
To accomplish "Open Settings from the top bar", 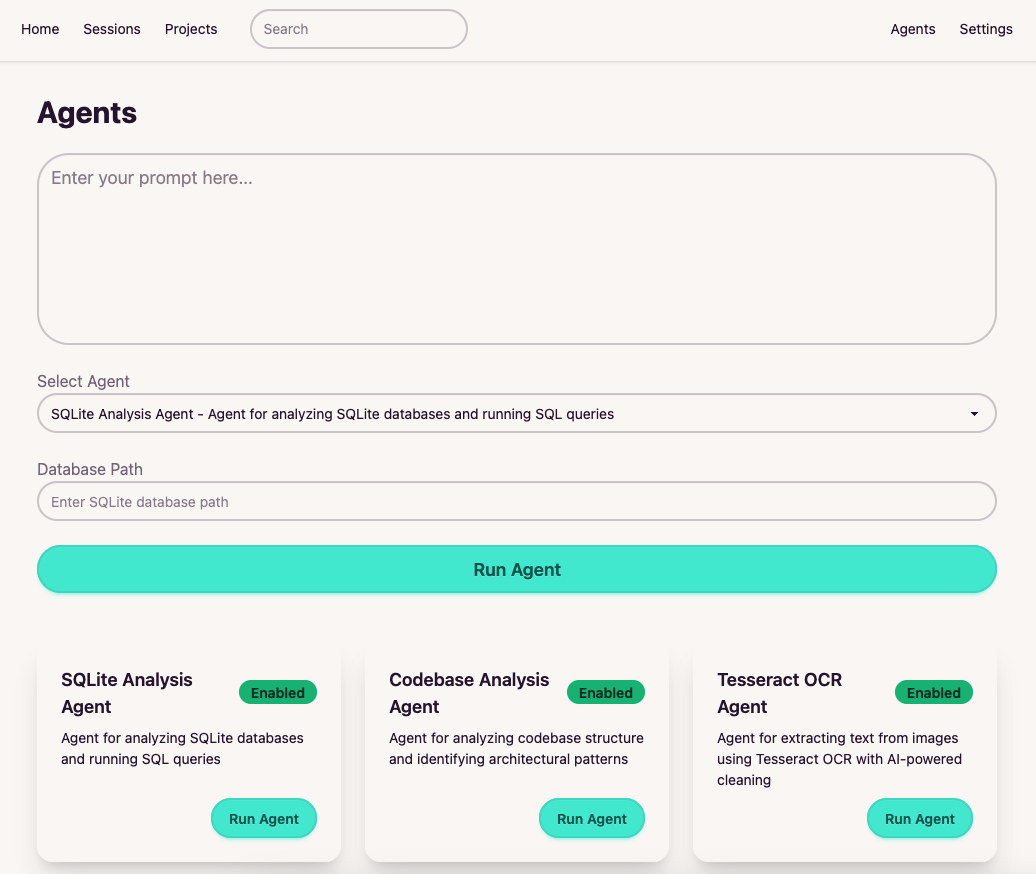I will pyautogui.click(x=986, y=29).
